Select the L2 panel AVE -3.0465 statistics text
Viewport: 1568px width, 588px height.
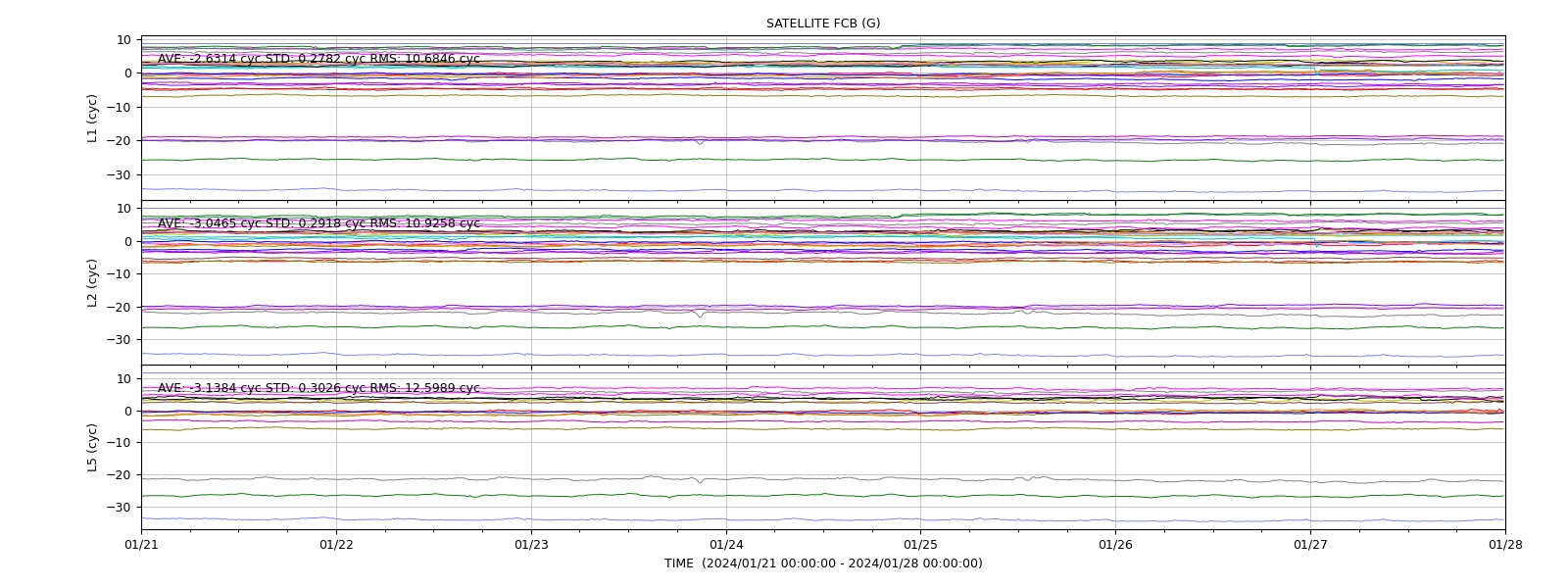click(318, 223)
